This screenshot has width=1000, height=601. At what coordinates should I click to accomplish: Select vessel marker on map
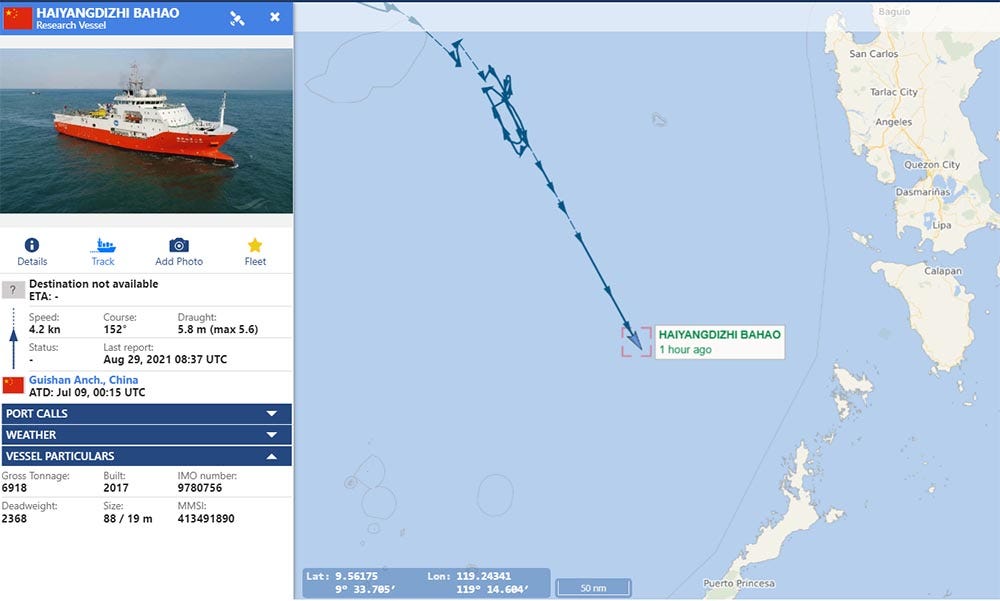(636, 341)
